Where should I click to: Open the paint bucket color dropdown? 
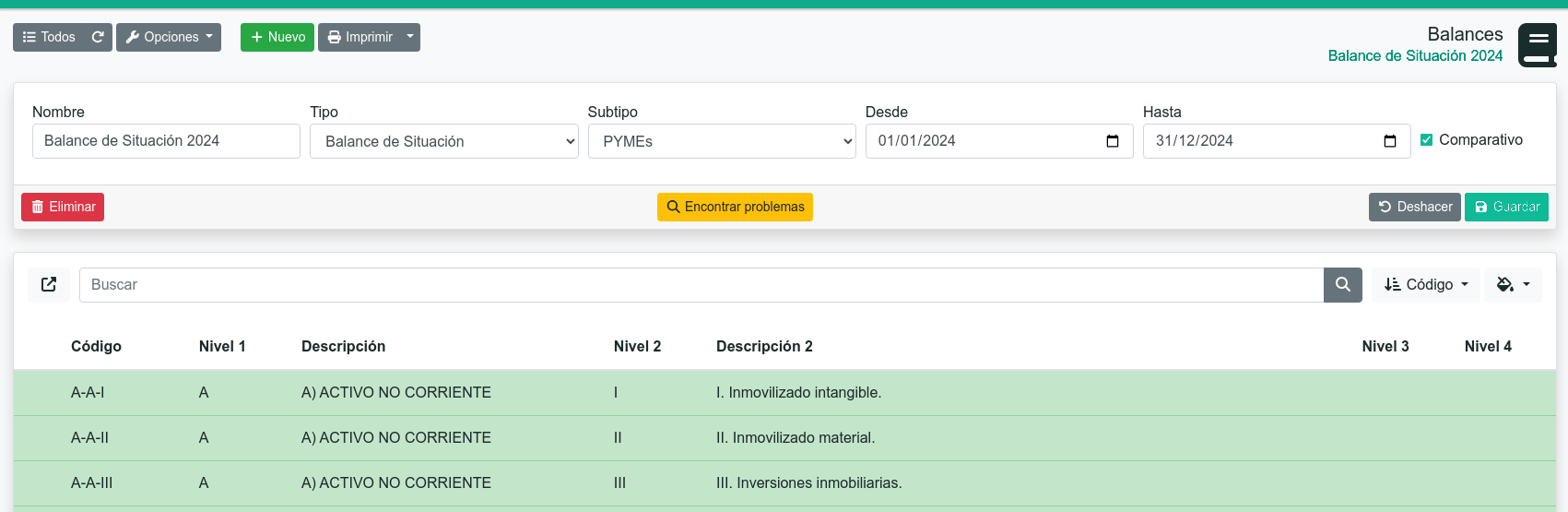[1513, 285]
